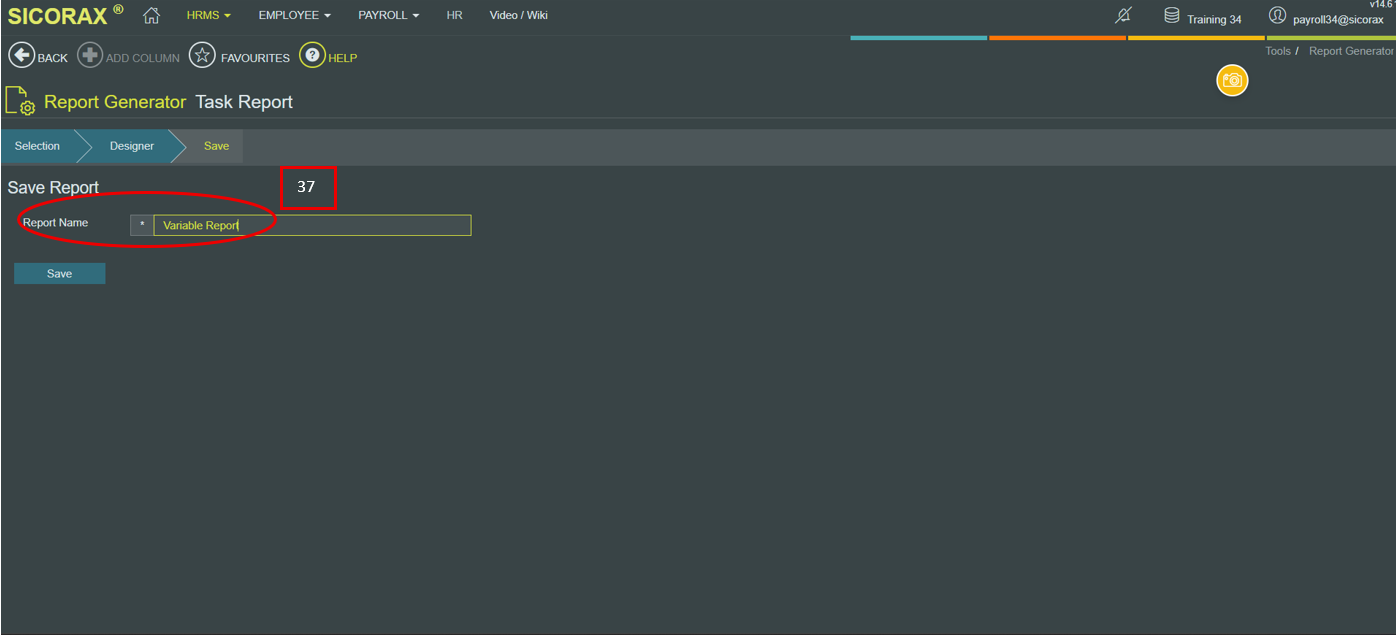1397x637 pixels.
Task: Open Favourites star icon
Action: [x=203, y=56]
